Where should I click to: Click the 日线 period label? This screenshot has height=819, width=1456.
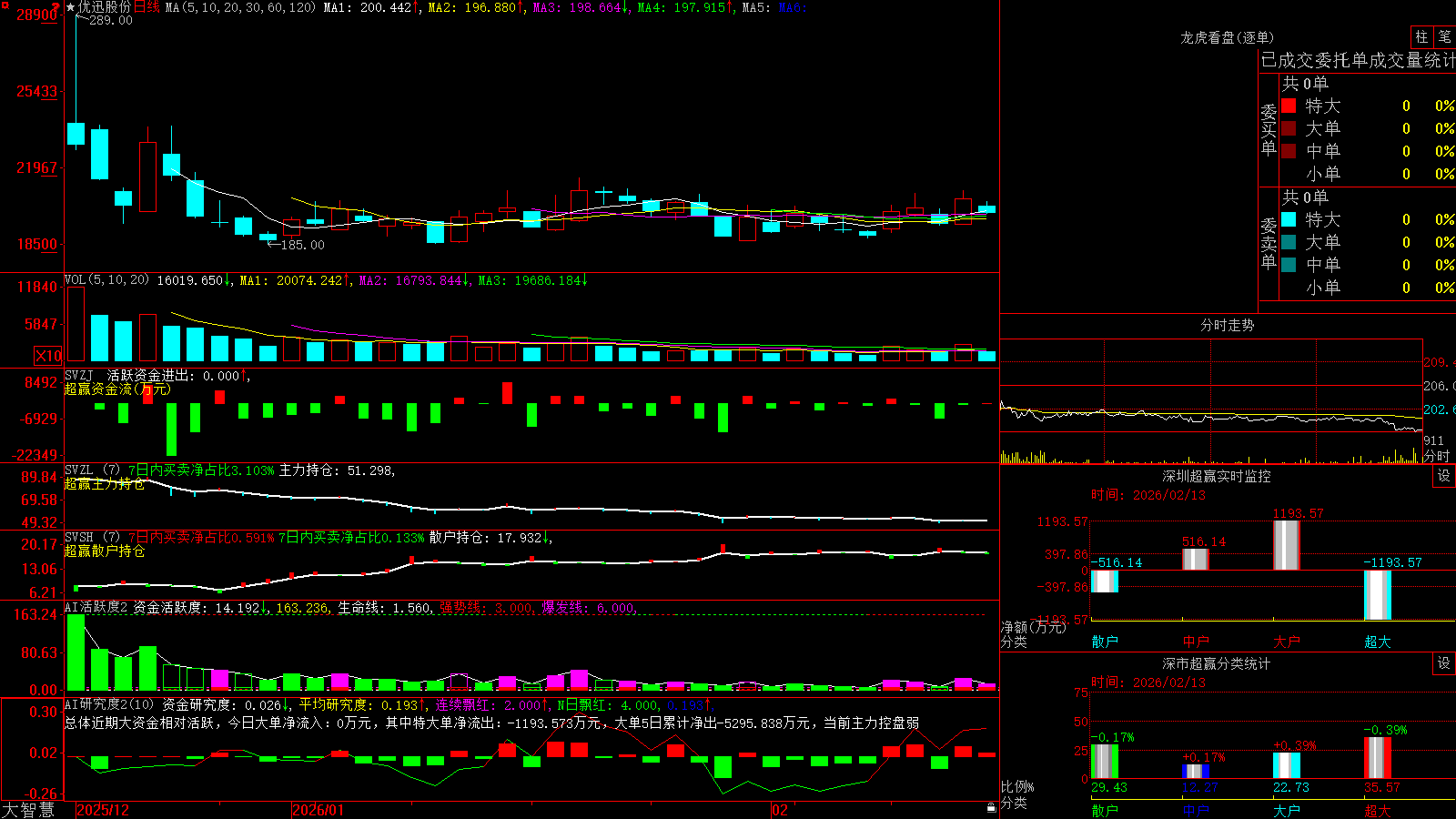(147, 7)
